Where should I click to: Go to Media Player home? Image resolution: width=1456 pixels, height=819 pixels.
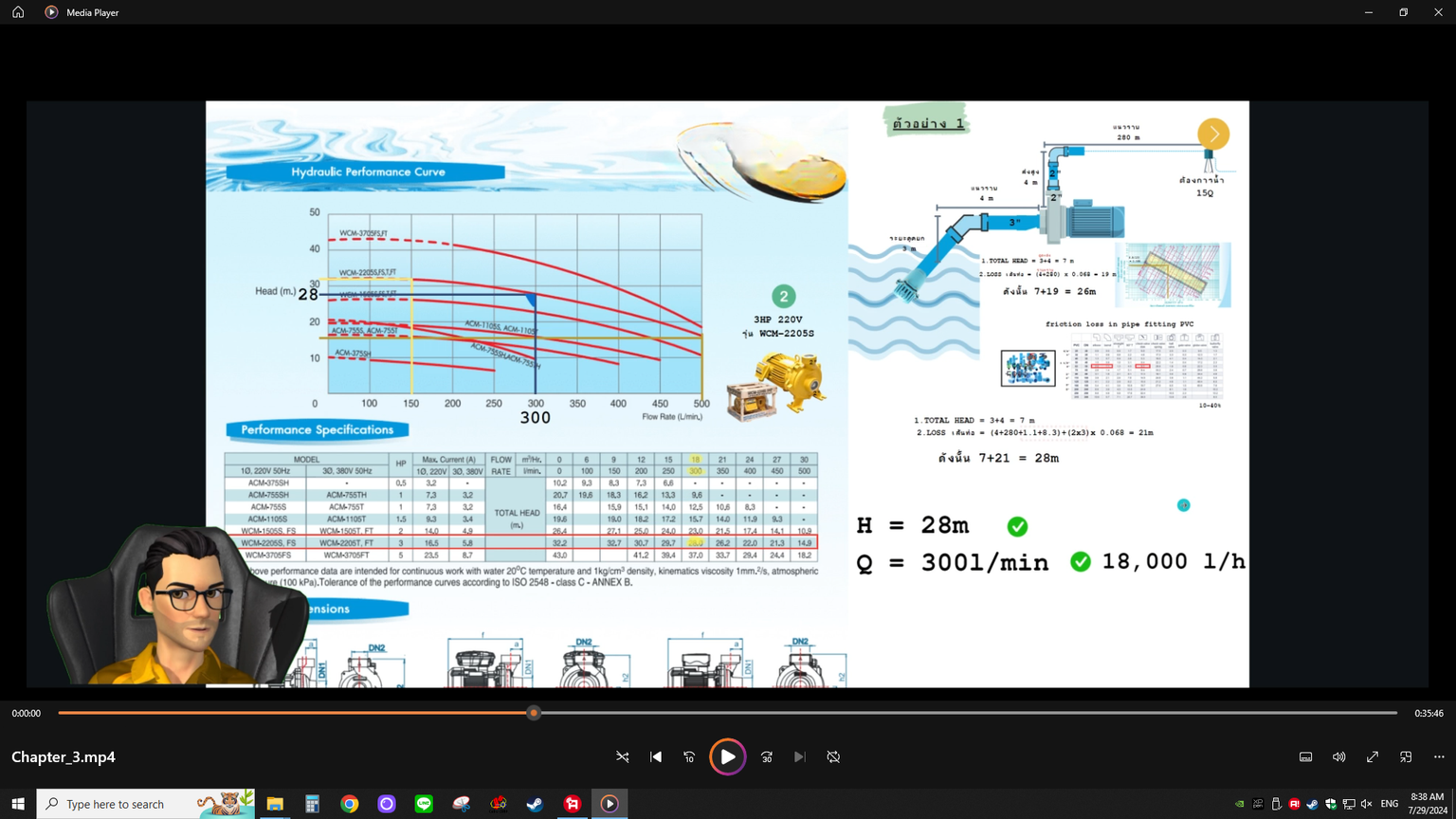18,12
